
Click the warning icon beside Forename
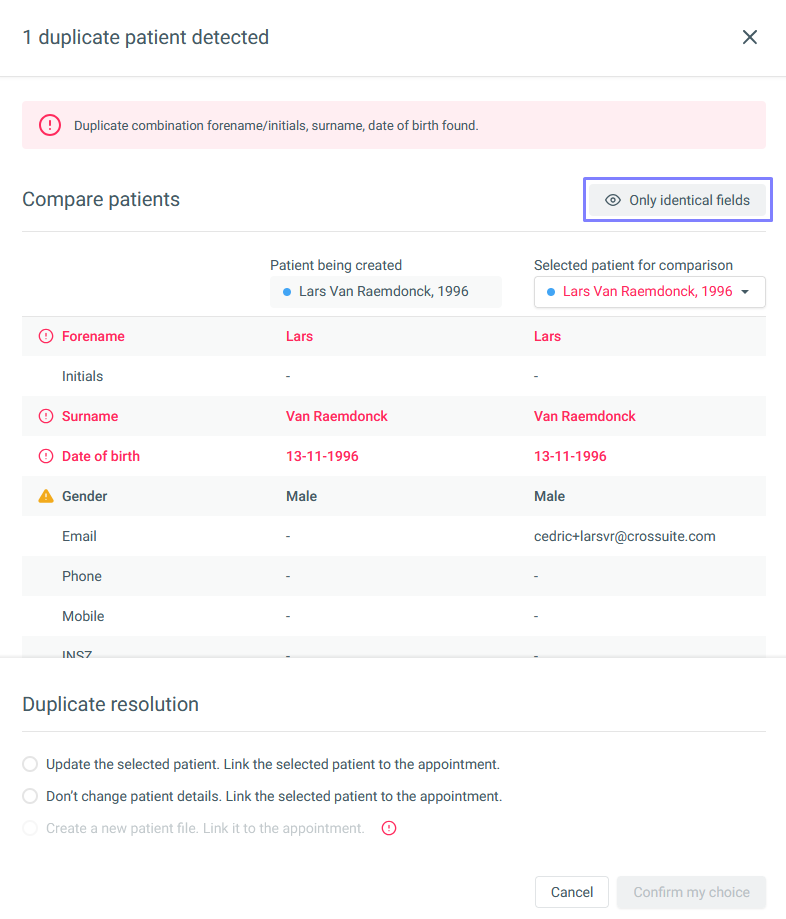[x=46, y=336]
